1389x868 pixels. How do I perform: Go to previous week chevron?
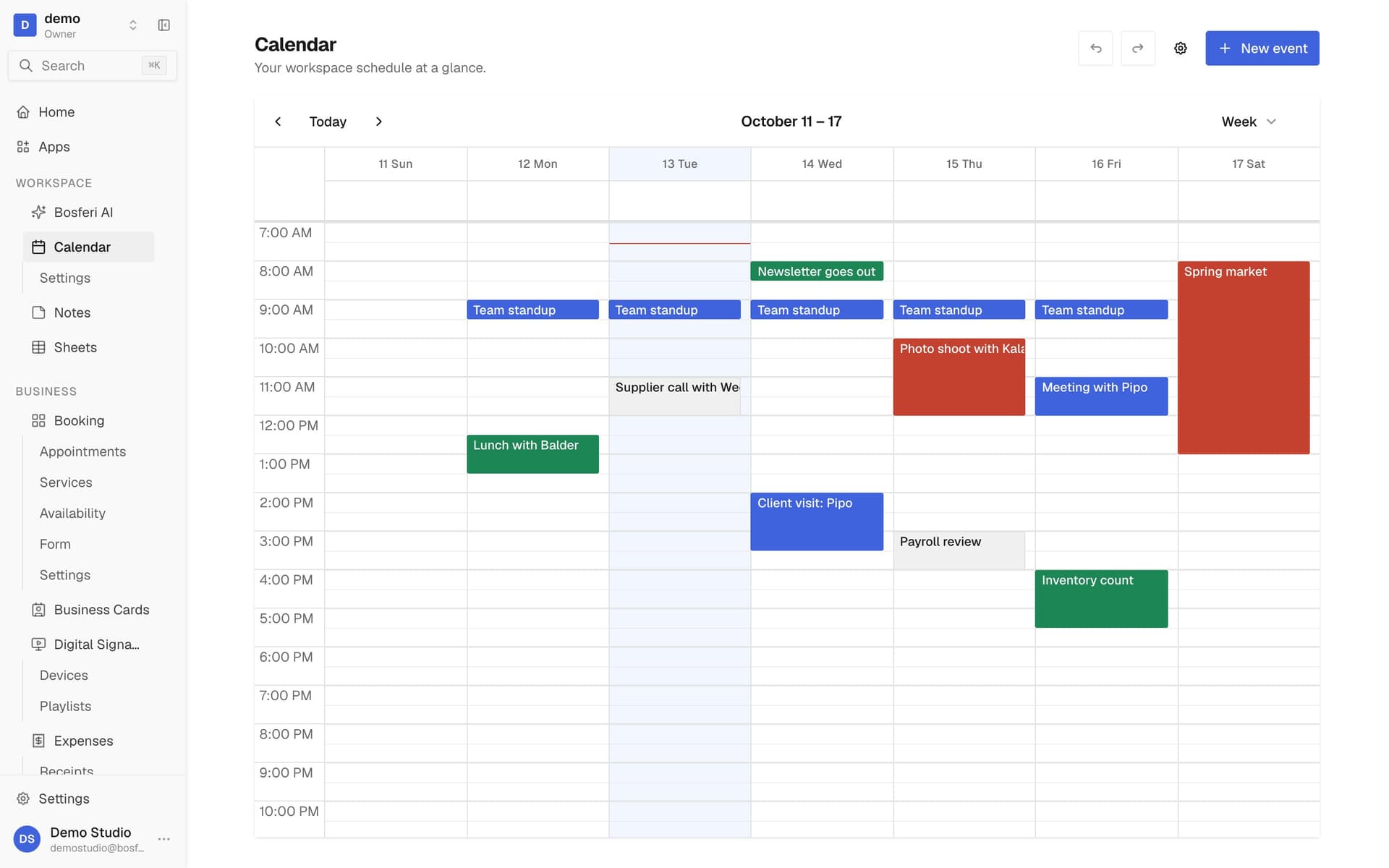coord(278,122)
